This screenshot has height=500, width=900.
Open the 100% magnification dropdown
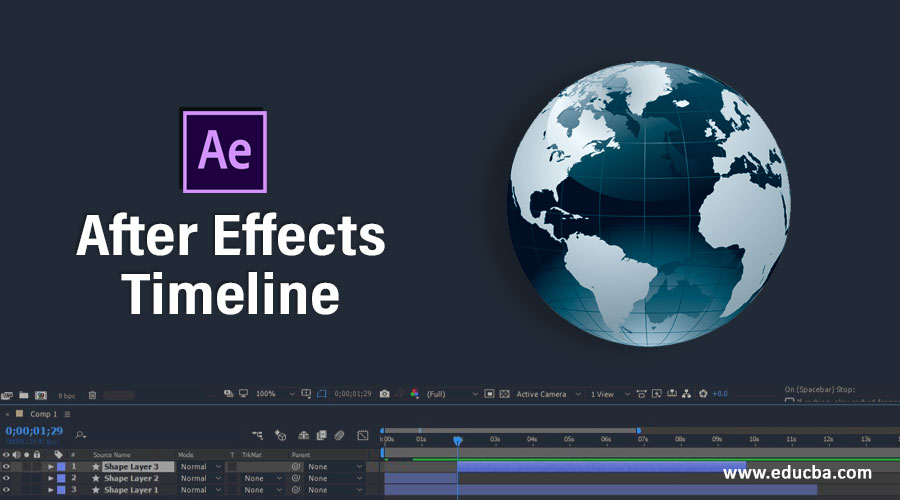pos(275,394)
